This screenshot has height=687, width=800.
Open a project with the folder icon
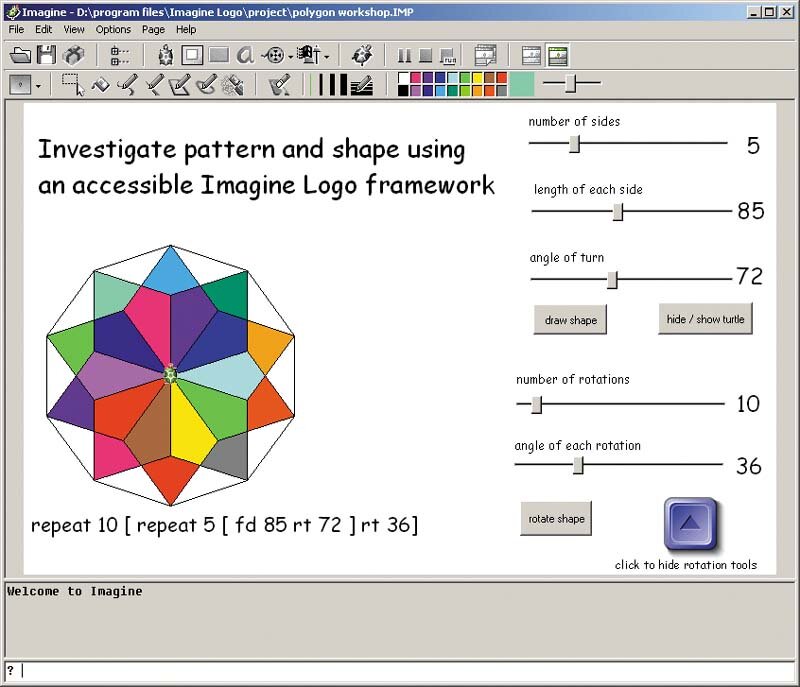(20, 55)
